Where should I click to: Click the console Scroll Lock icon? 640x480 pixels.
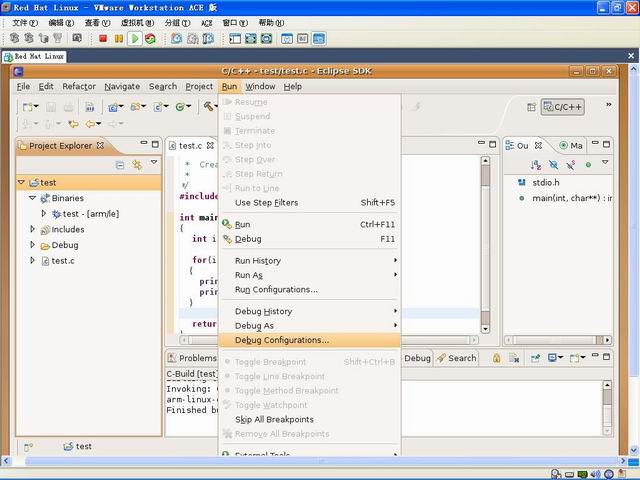[496, 358]
